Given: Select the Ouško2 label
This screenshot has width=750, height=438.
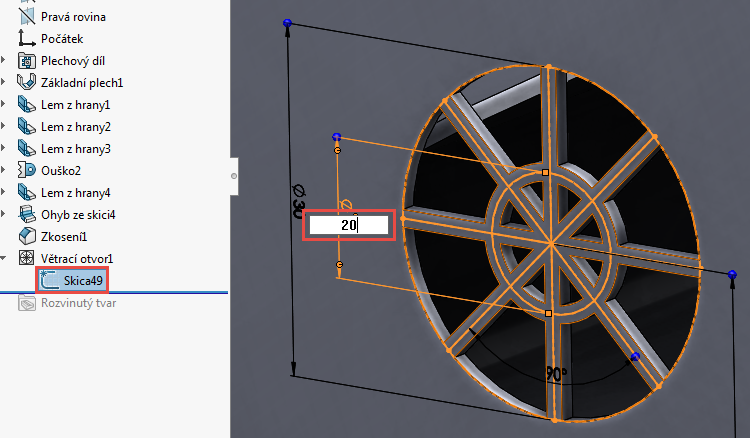Looking at the screenshot, I should 61,171.
